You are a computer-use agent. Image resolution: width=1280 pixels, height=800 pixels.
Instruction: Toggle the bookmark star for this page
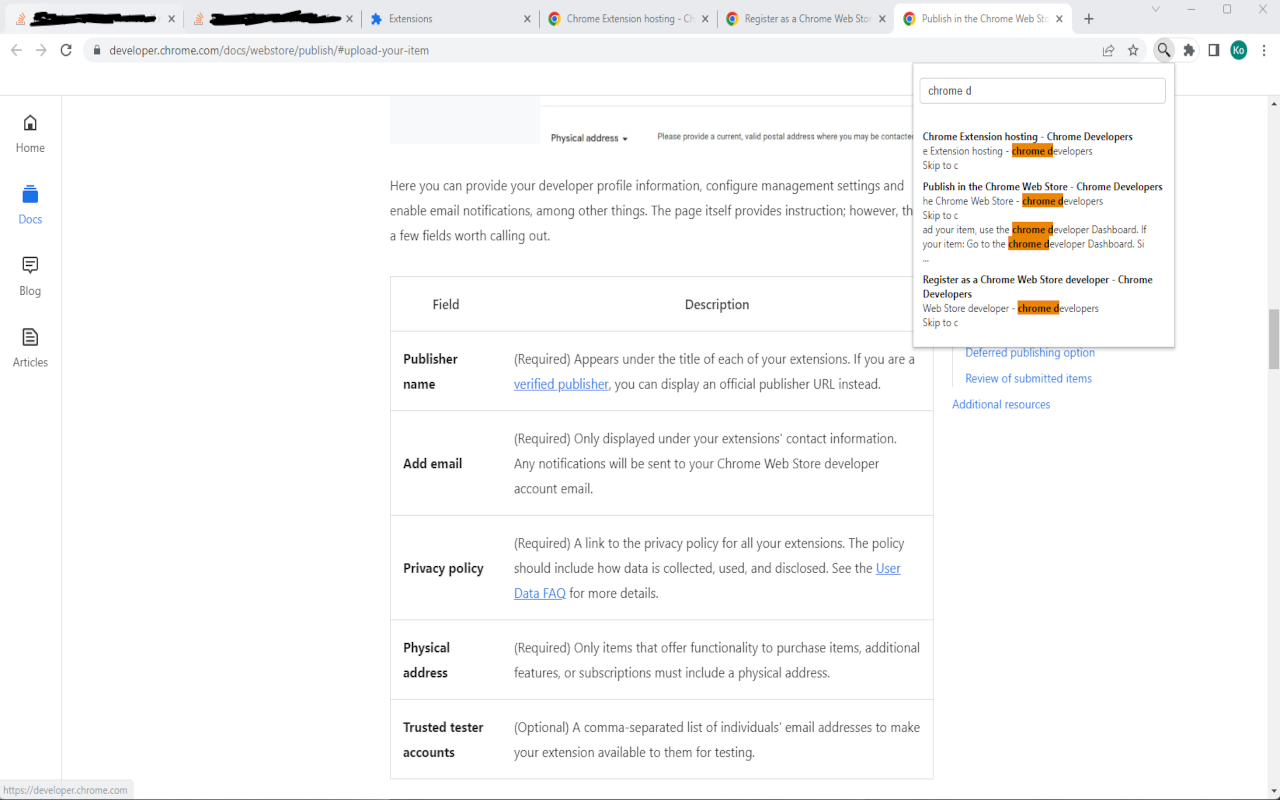(x=1133, y=49)
